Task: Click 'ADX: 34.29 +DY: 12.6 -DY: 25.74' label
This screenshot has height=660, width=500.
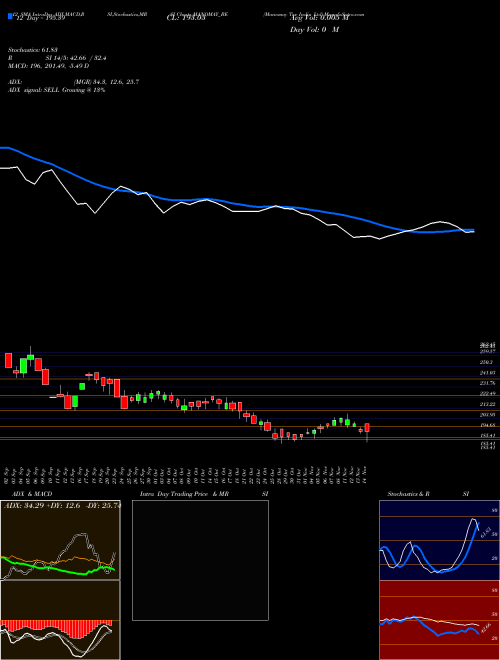Action: pyautogui.click(x=62, y=505)
